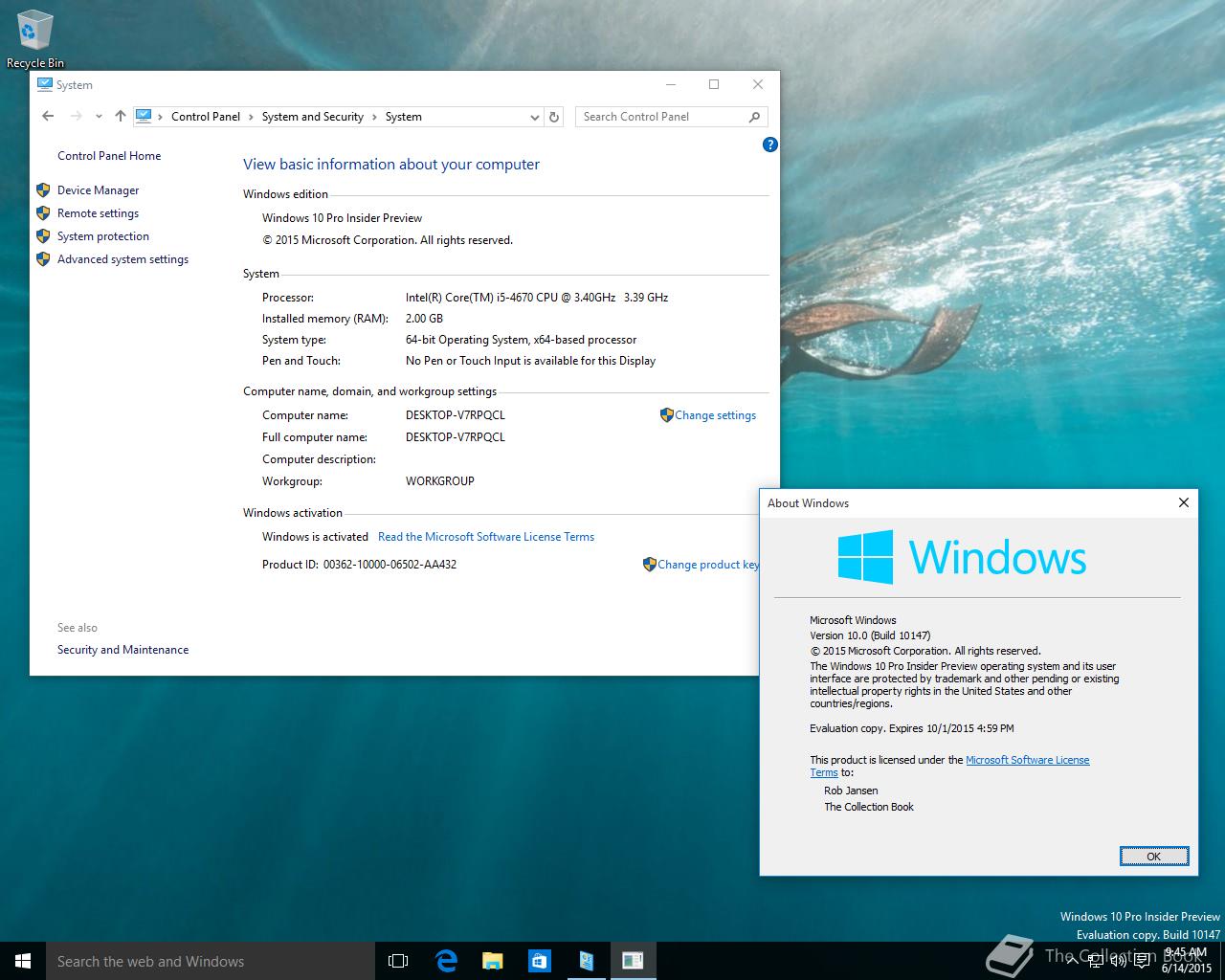Click Version 10.0 (Build 10147) text
The image size is (1225, 980).
coord(870,635)
